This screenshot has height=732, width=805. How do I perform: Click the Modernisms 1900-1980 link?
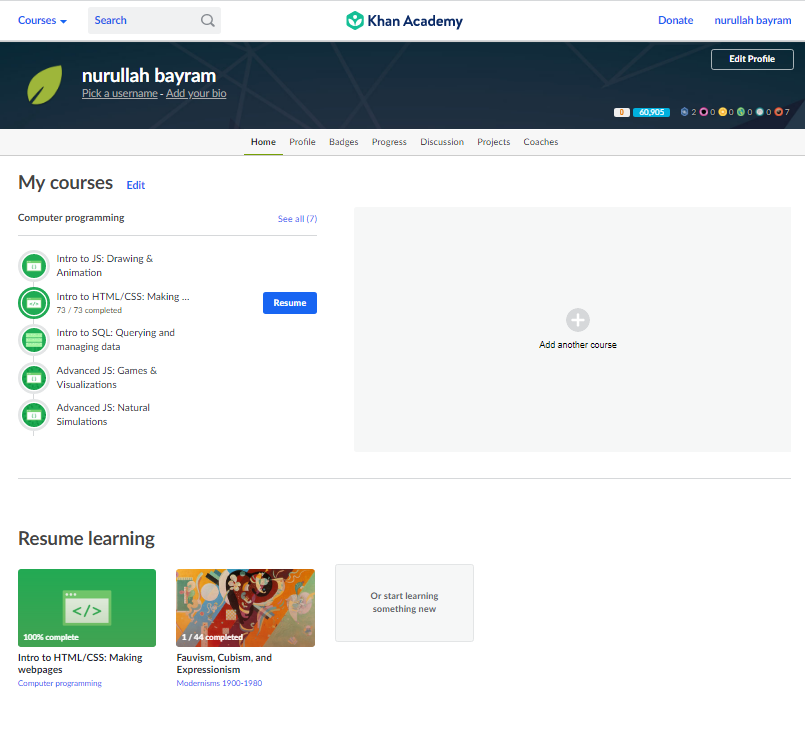click(x=219, y=683)
